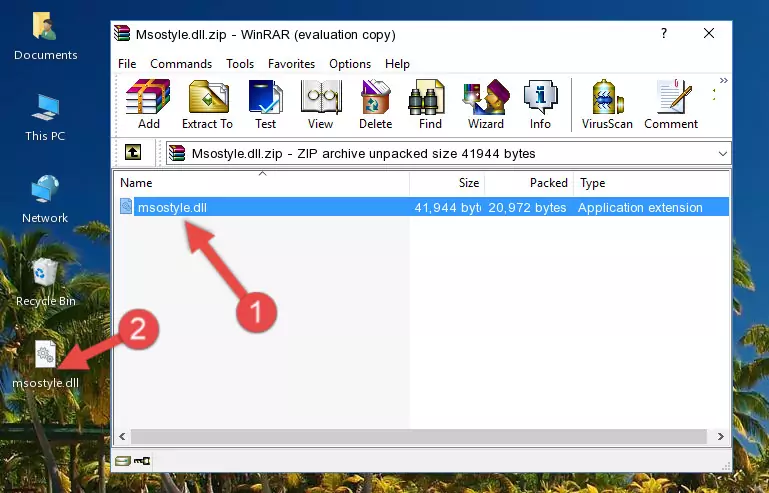Sort by the Type column header
This screenshot has height=493, width=769.
tap(651, 182)
